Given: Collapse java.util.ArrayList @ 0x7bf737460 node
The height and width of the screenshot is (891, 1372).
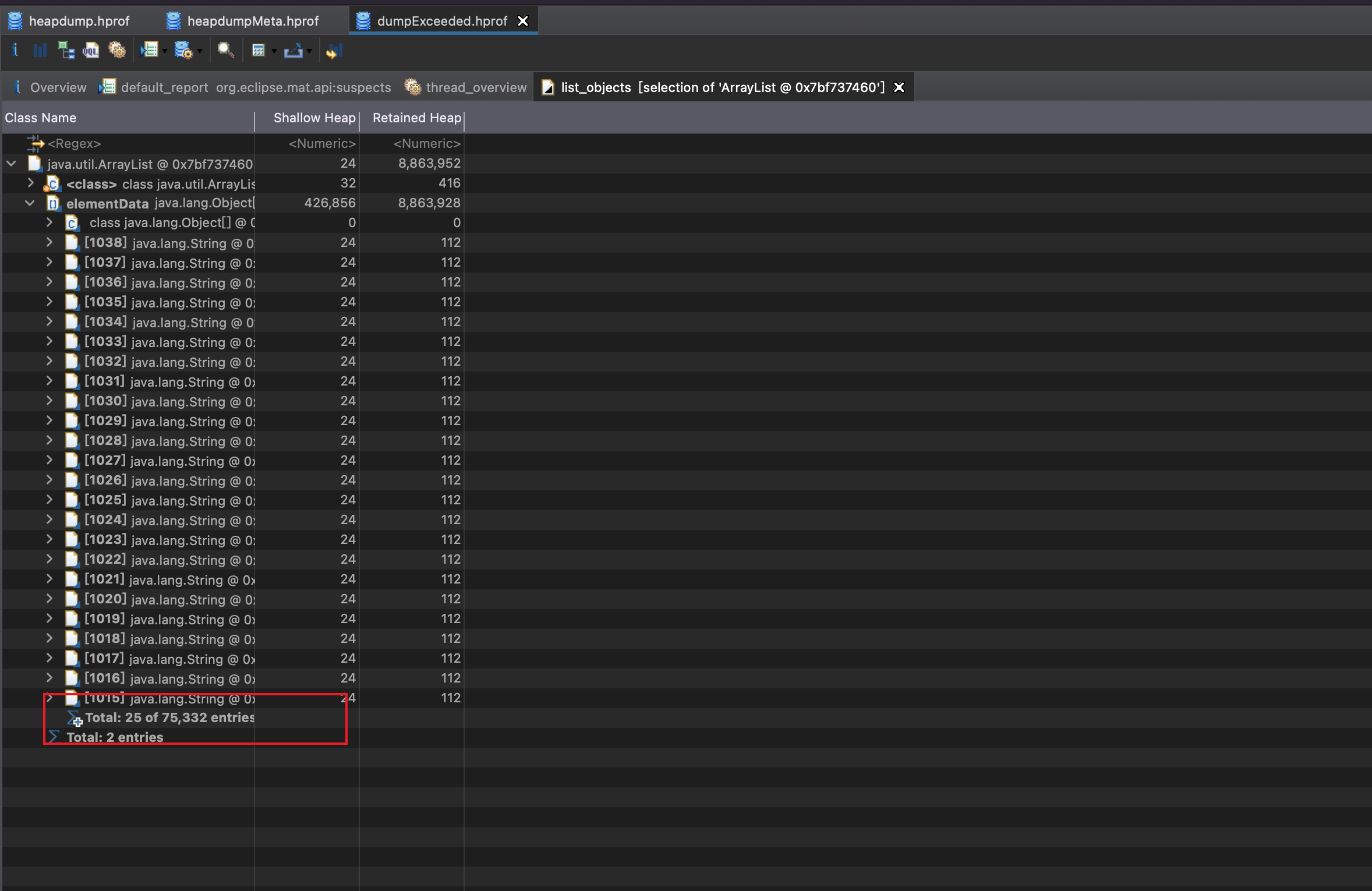Looking at the screenshot, I should coord(11,164).
